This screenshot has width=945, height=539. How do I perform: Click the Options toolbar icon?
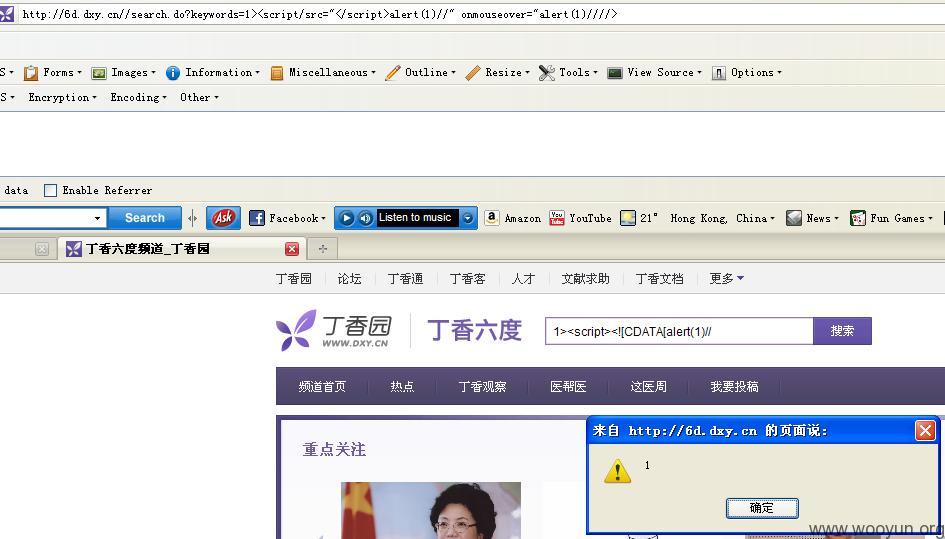(718, 73)
